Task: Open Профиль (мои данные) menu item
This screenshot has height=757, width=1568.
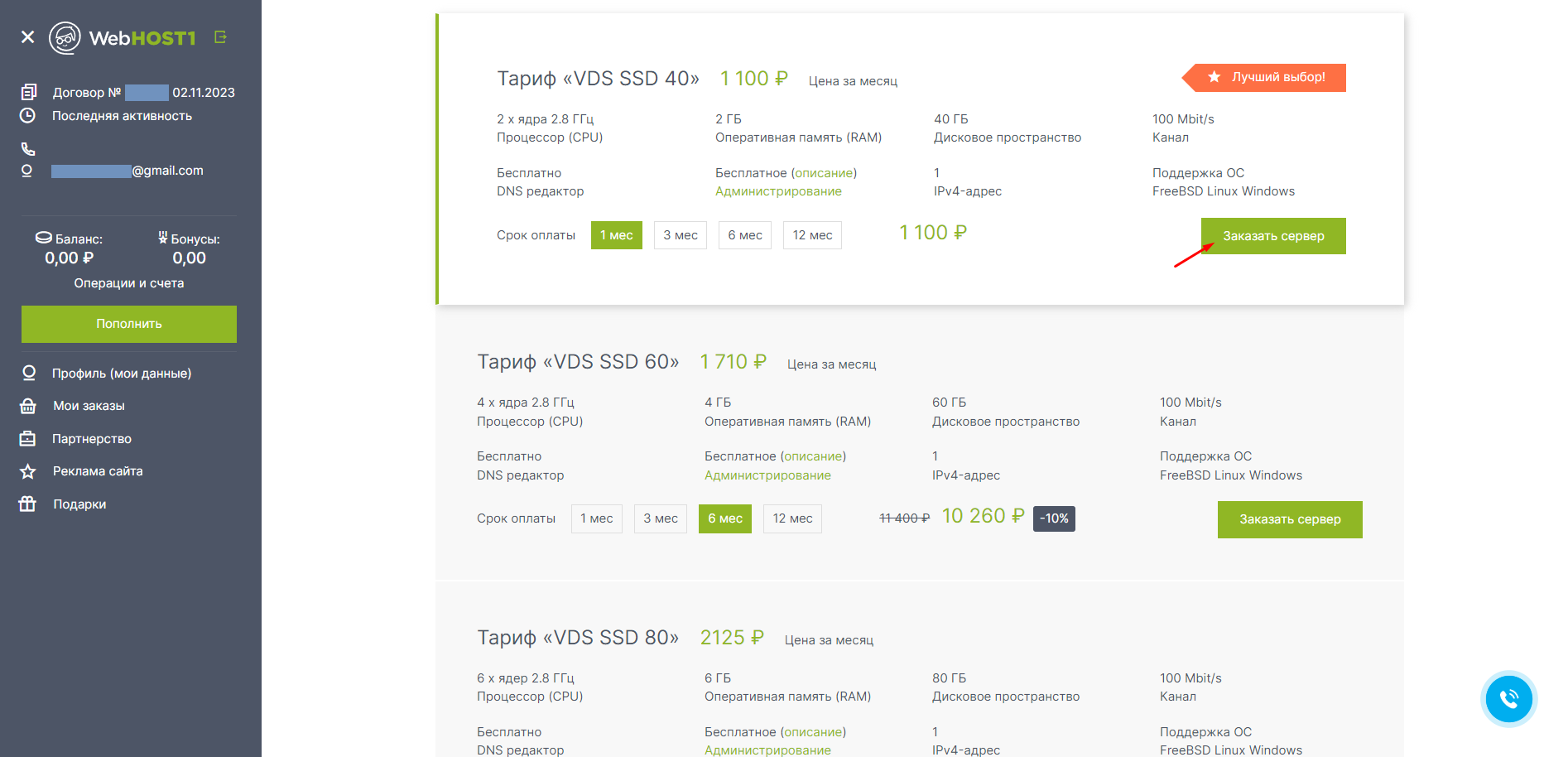Action: pyautogui.click(x=122, y=374)
